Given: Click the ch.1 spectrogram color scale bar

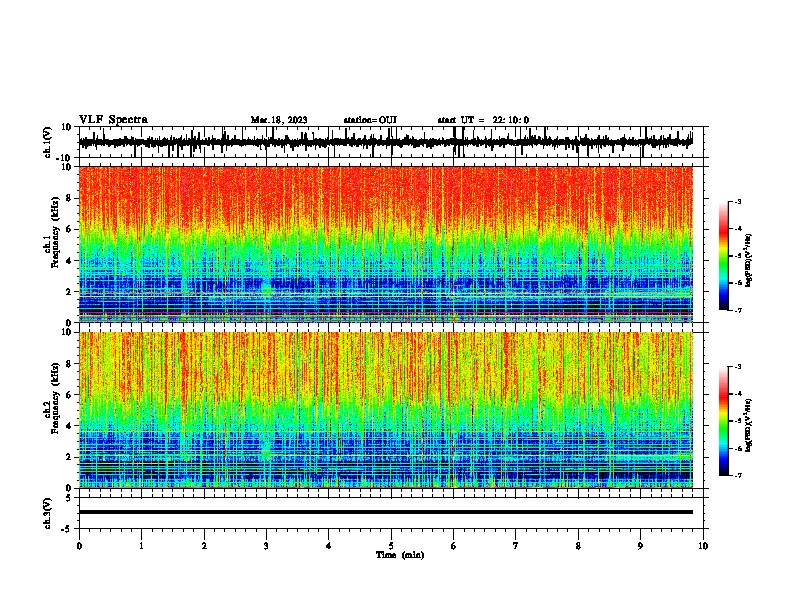Looking at the screenshot, I should pyautogui.click(x=724, y=256).
